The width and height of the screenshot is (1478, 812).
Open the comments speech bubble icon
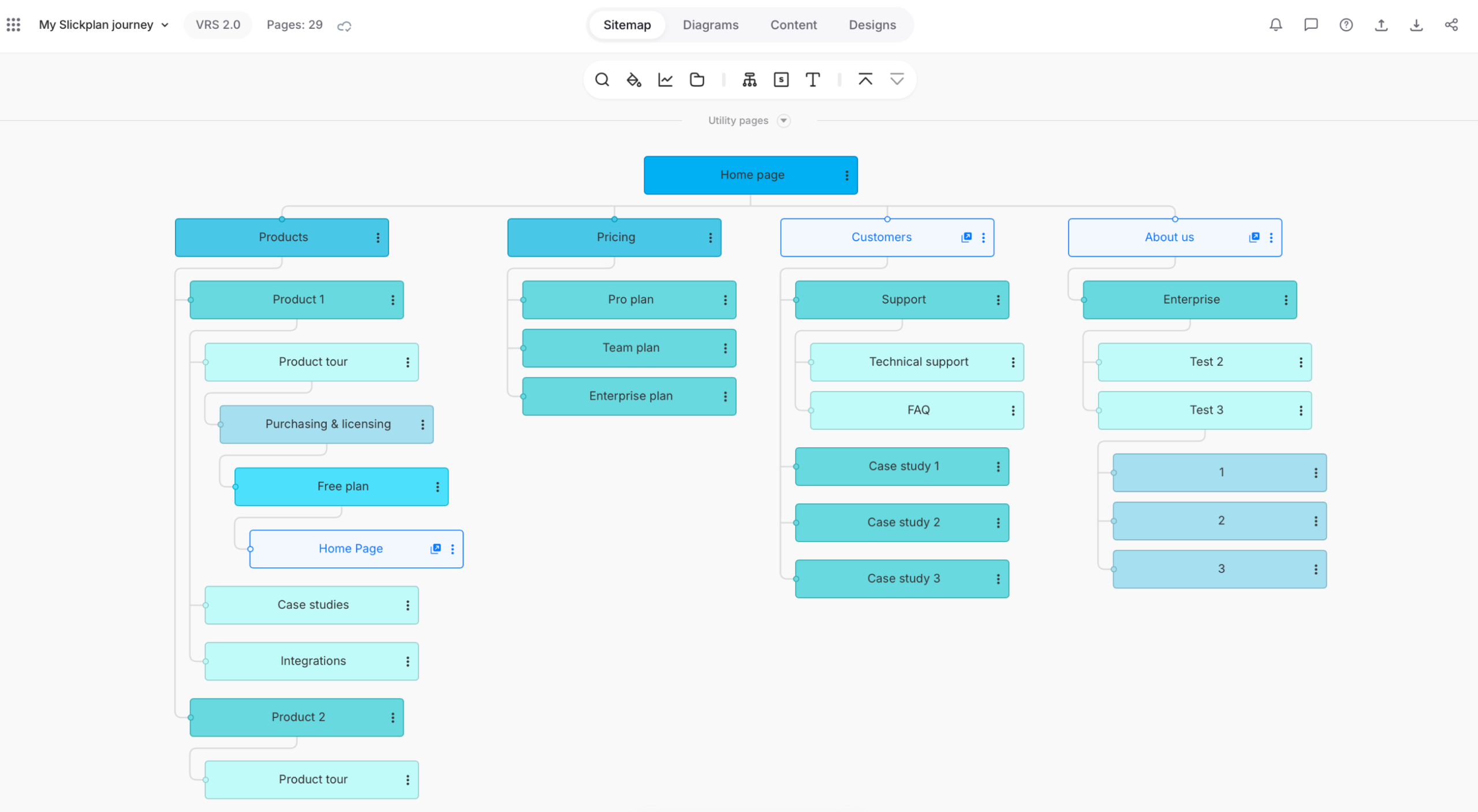click(x=1311, y=25)
